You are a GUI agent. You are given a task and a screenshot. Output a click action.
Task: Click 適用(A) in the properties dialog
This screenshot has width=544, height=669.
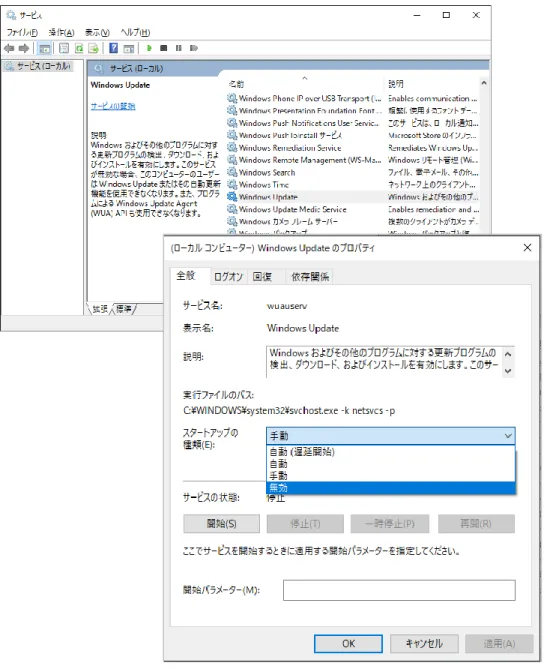pos(499,643)
